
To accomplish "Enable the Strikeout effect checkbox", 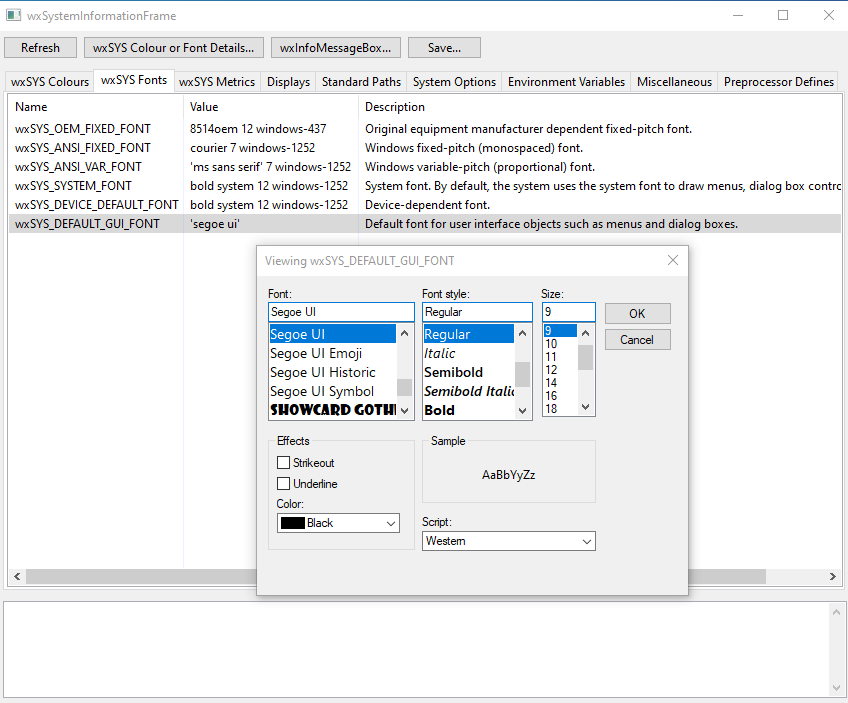I will (283, 462).
